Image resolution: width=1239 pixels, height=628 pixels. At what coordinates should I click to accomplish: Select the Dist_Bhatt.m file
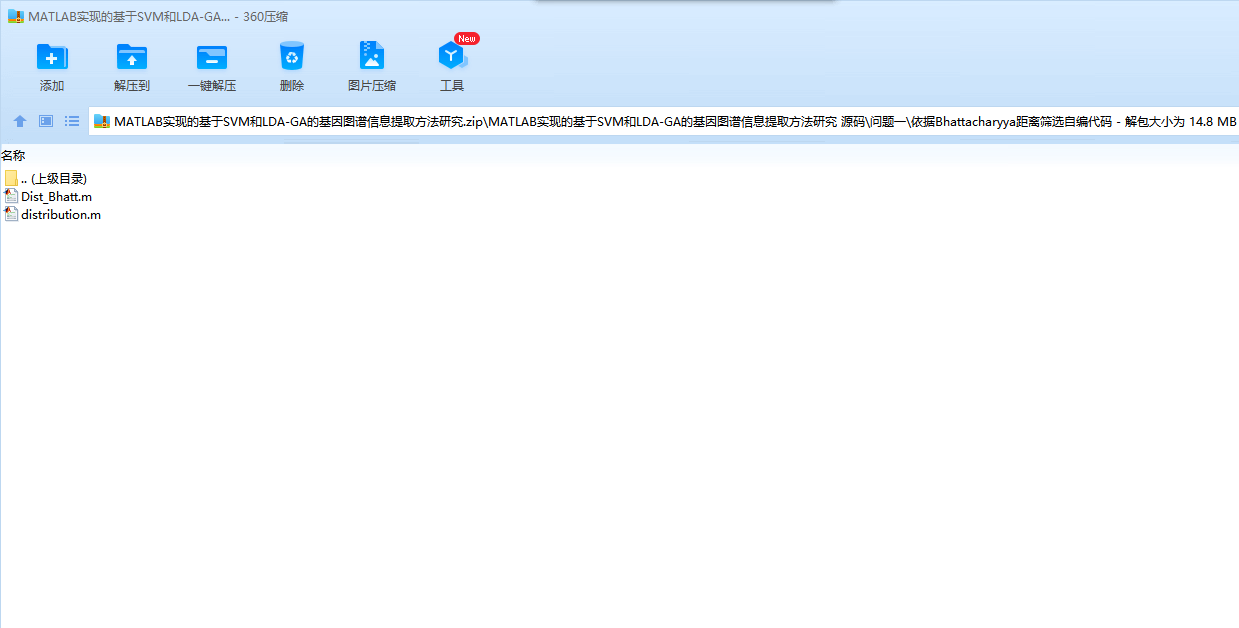point(48,196)
